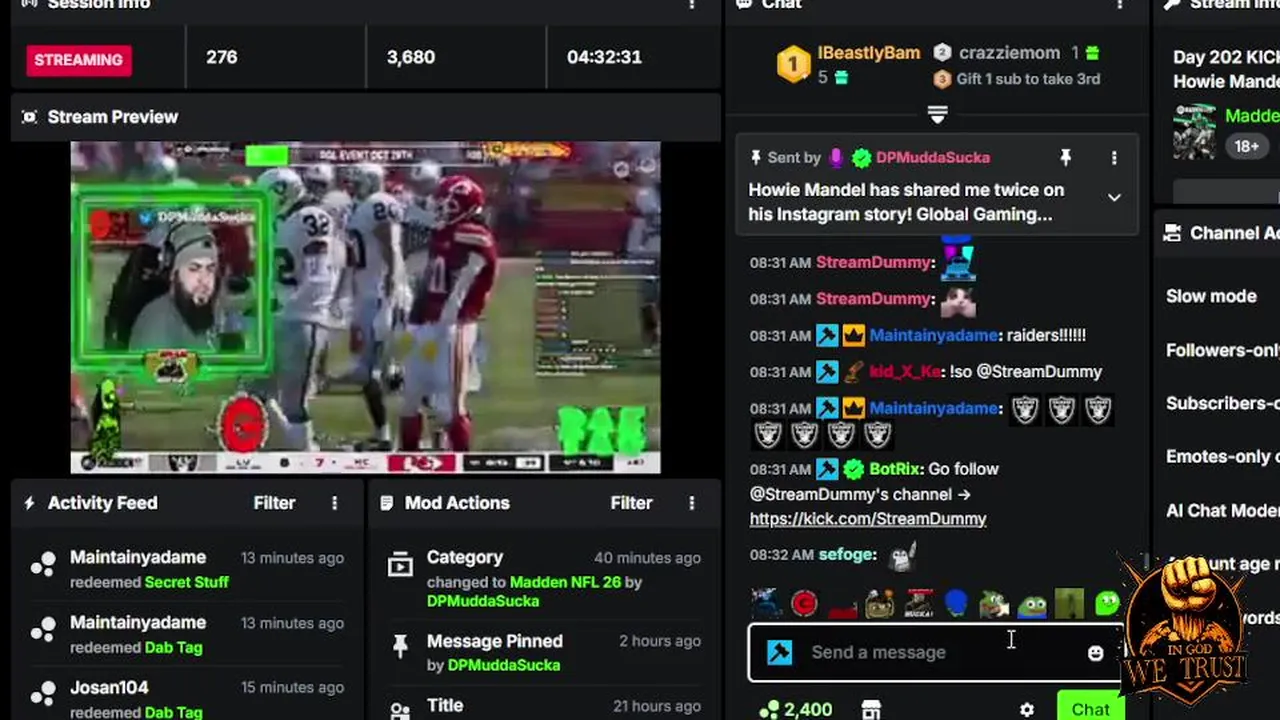
Task: Insert the blue round quick emote
Action: 956,604
